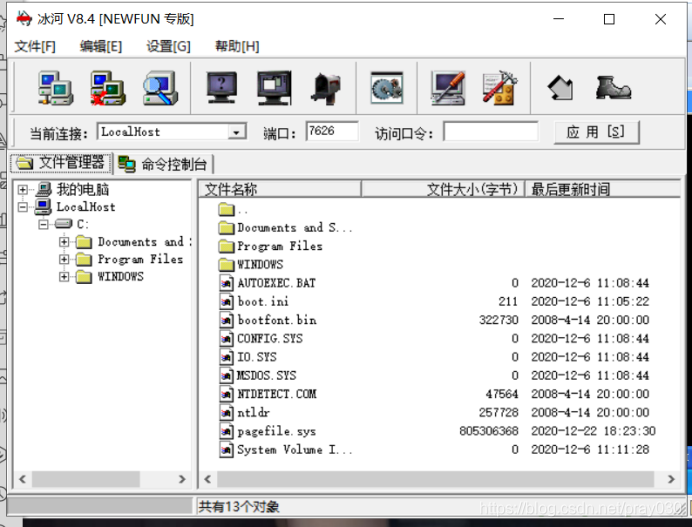Click the tree pane horizontal scrollbar thumb
The width and height of the screenshot is (692, 527).
pos(86,479)
